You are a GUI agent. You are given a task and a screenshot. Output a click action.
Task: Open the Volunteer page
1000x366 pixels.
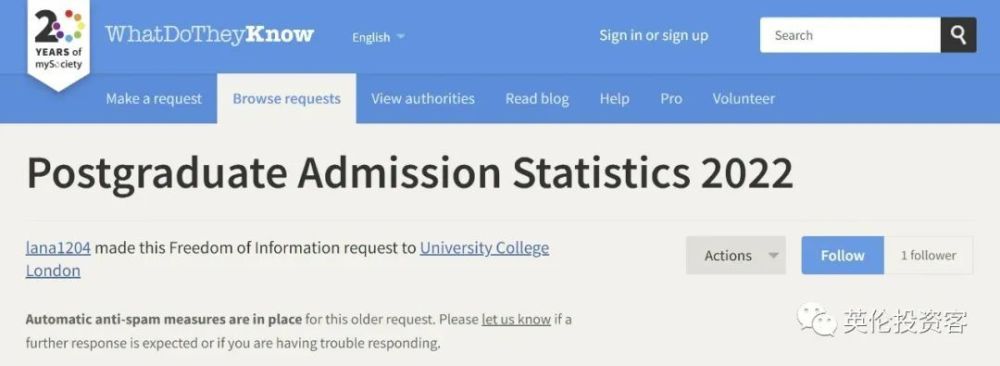click(x=744, y=99)
